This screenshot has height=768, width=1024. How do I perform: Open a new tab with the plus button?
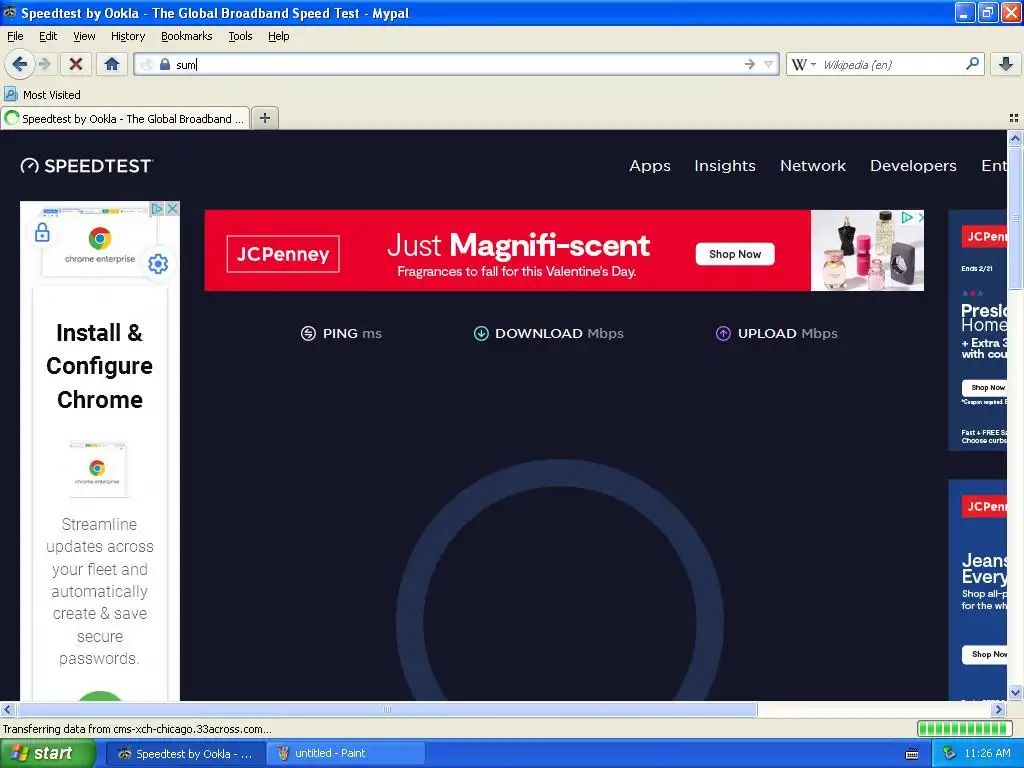click(264, 118)
